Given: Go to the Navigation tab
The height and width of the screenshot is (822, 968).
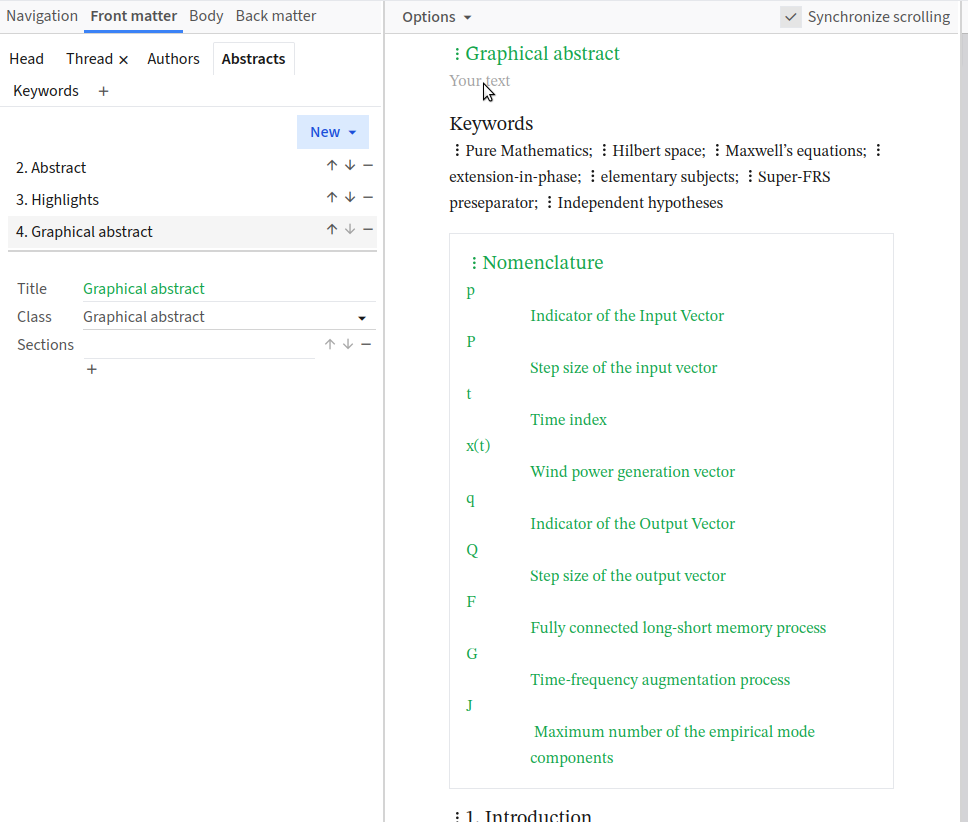Looking at the screenshot, I should (x=42, y=16).
